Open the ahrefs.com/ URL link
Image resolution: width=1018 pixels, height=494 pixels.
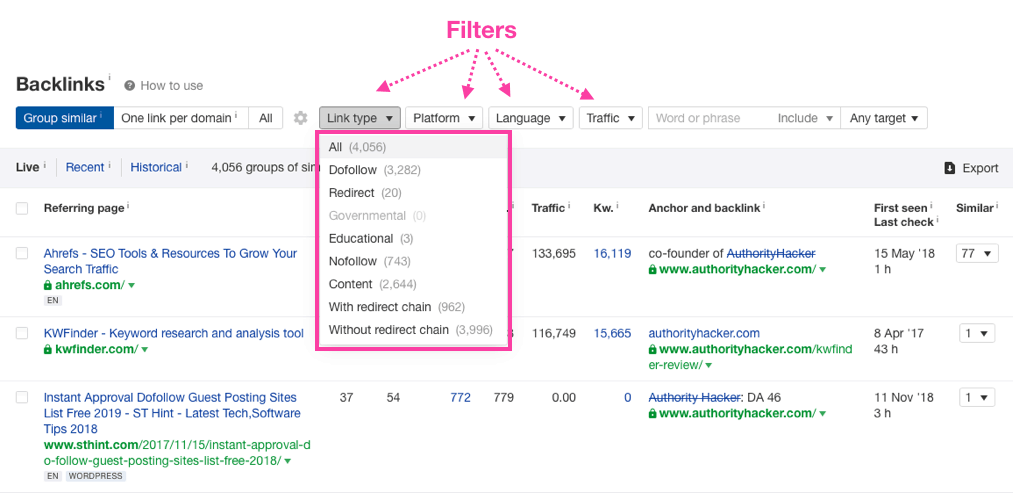tap(89, 285)
